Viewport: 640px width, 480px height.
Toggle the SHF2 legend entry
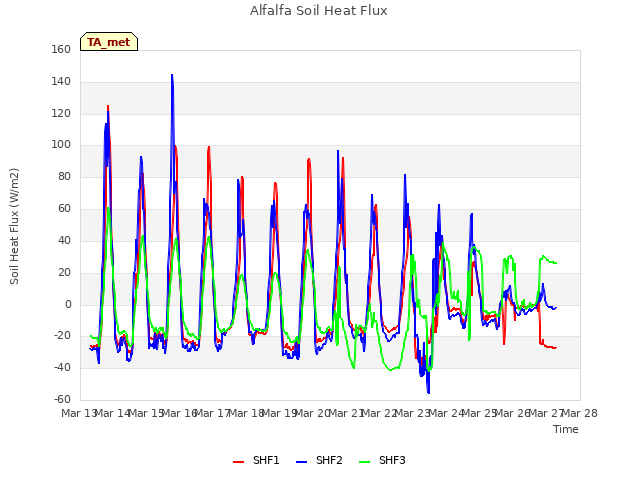tap(319, 460)
